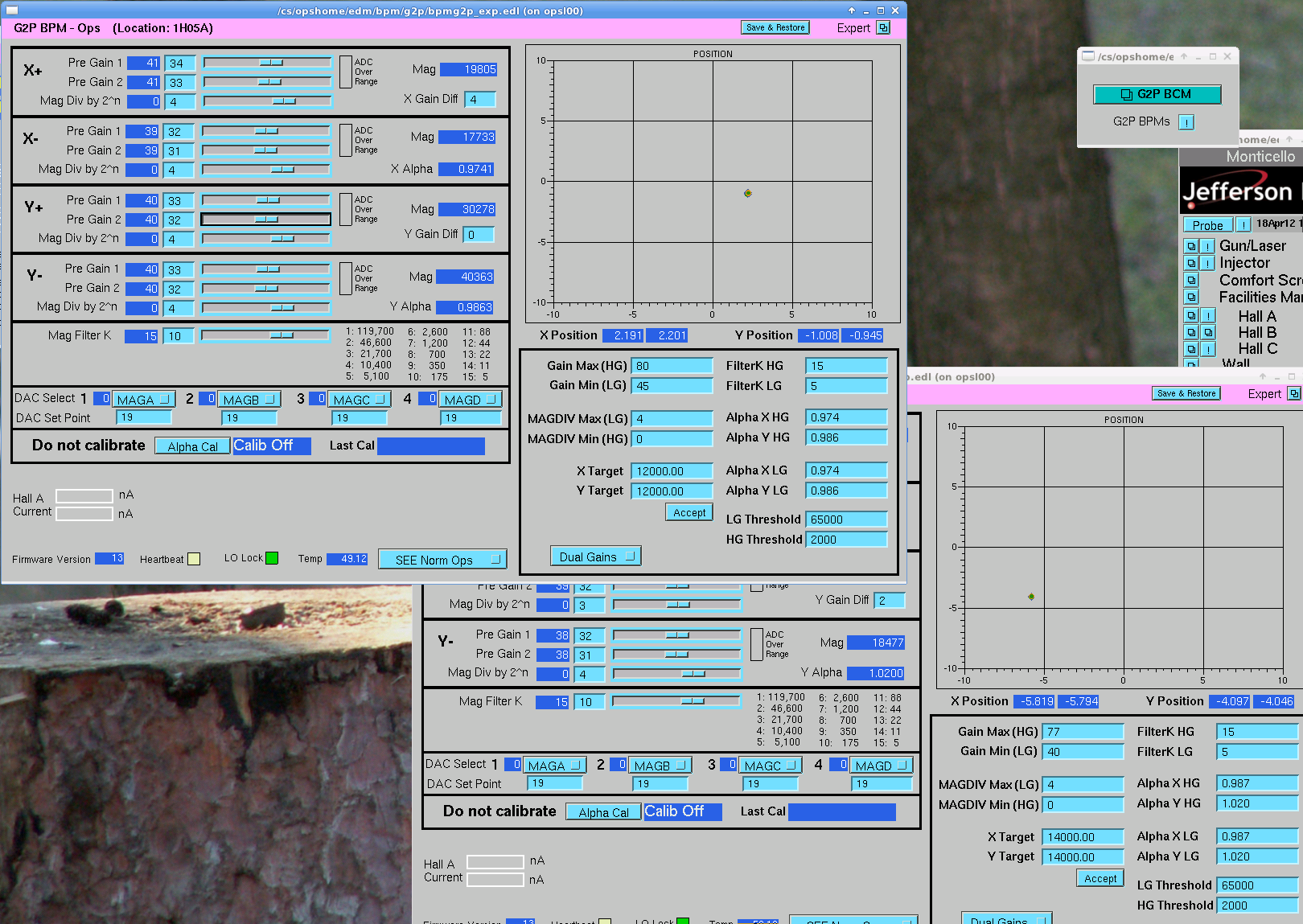The image size is (1303, 924).
Task: Click the LG Threshold field in front window
Action: tap(846, 519)
